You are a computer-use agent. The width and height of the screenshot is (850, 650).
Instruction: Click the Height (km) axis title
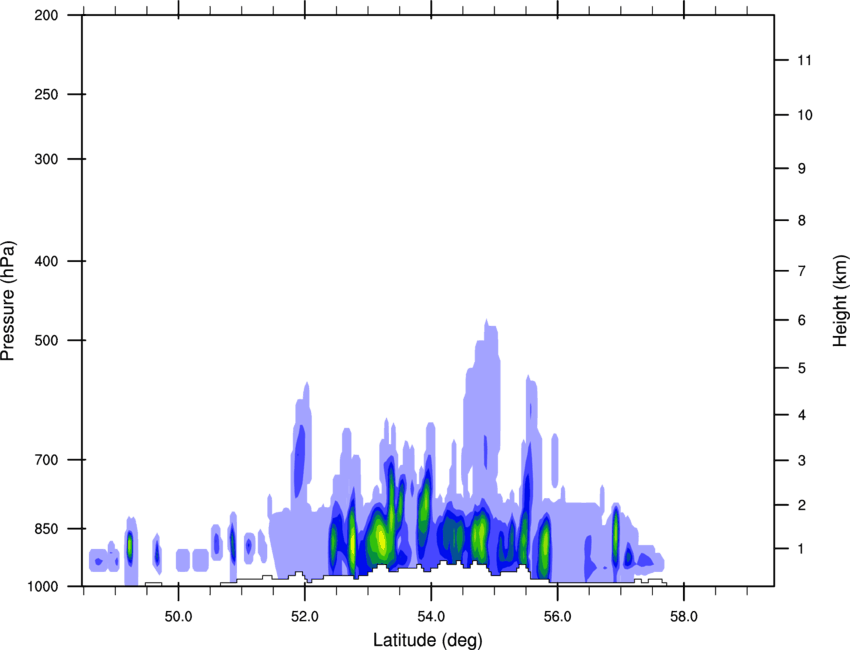click(840, 300)
